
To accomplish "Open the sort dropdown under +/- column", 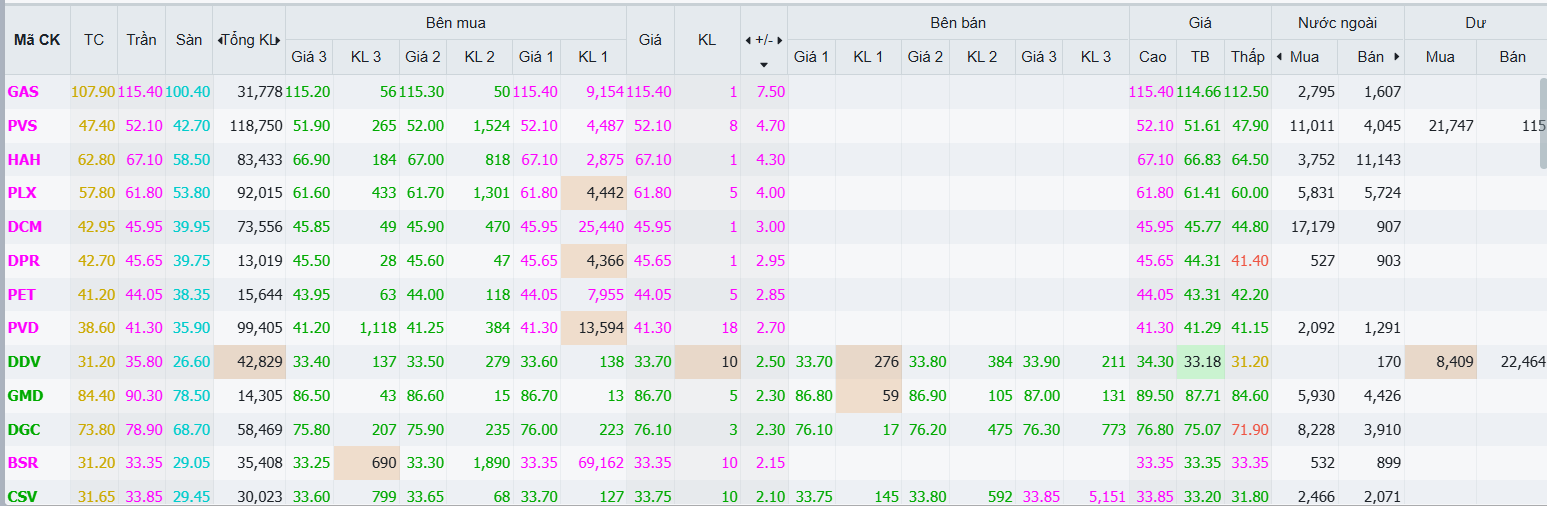I will tap(764, 64).
